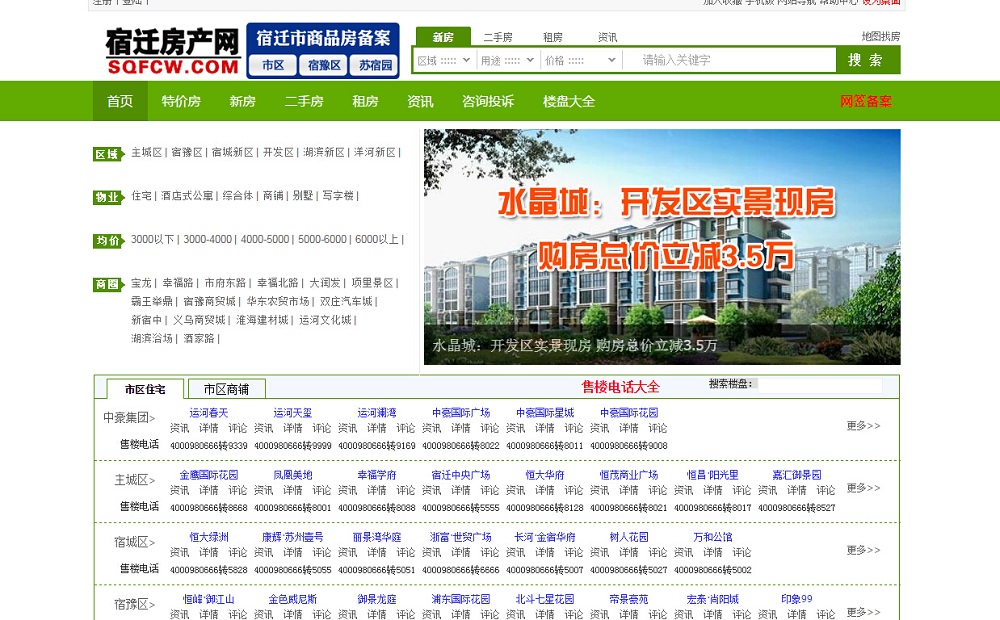1000x620 pixels.
Task: Open the 金鹰国际花园 property link
Action: (x=209, y=475)
